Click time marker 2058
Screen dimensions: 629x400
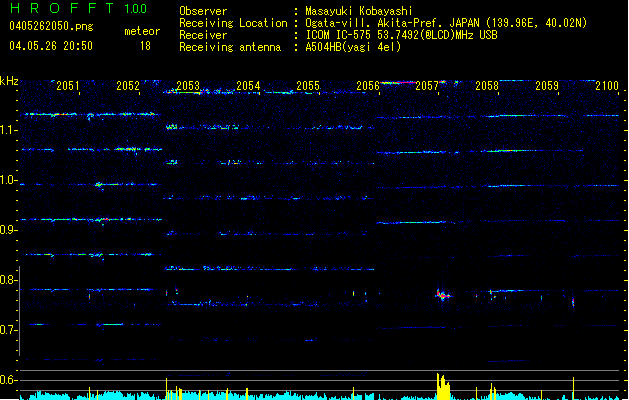487,86
